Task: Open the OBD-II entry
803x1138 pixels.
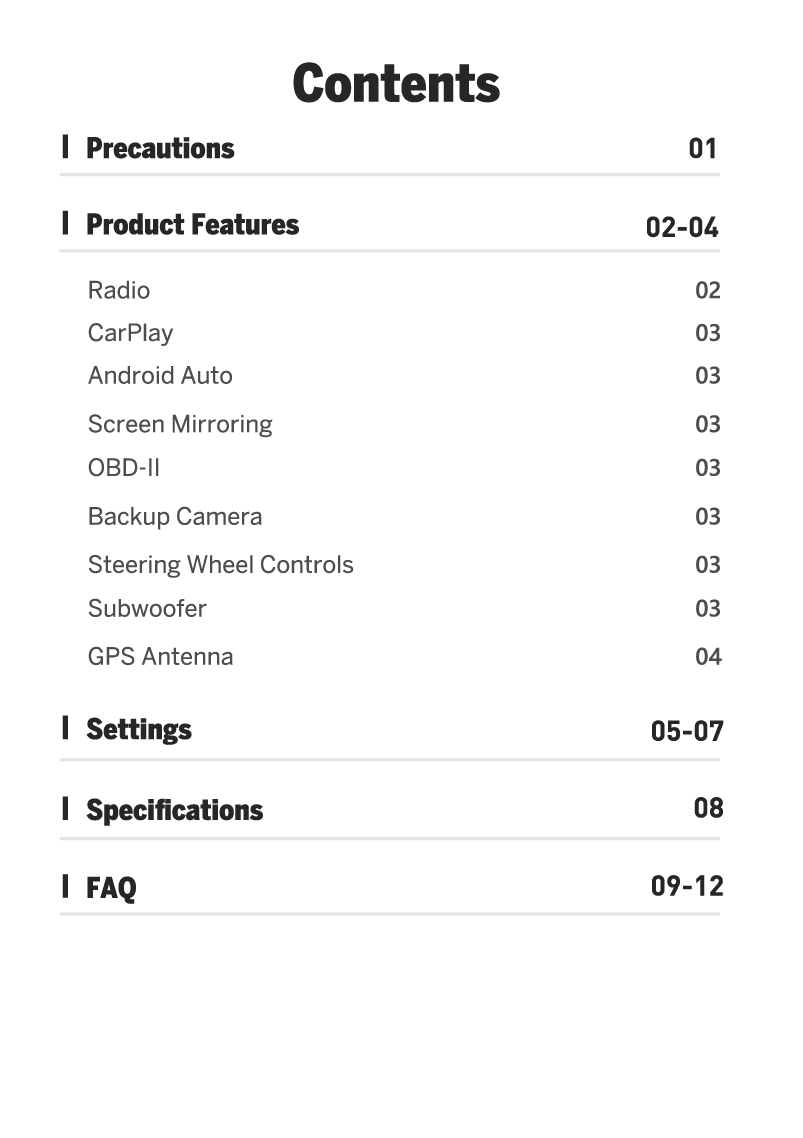Action: (123, 467)
